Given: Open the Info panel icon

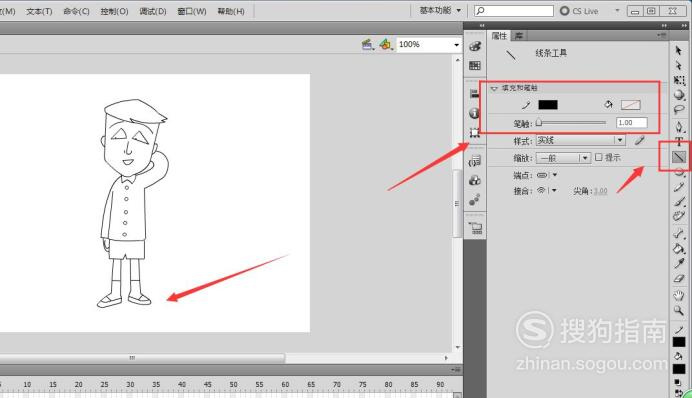Looking at the screenshot, I should click(x=474, y=113).
